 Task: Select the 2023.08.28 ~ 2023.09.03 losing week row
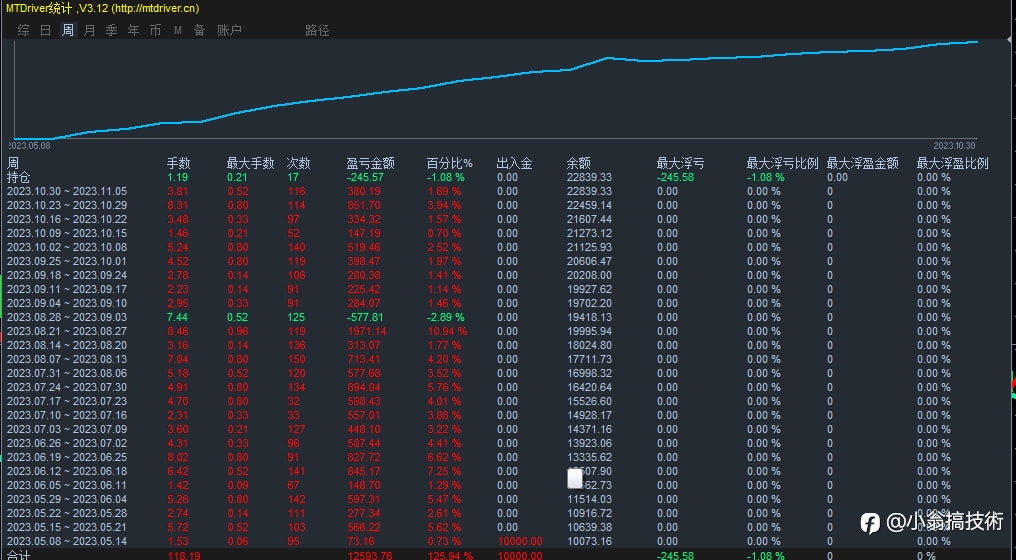coord(67,317)
